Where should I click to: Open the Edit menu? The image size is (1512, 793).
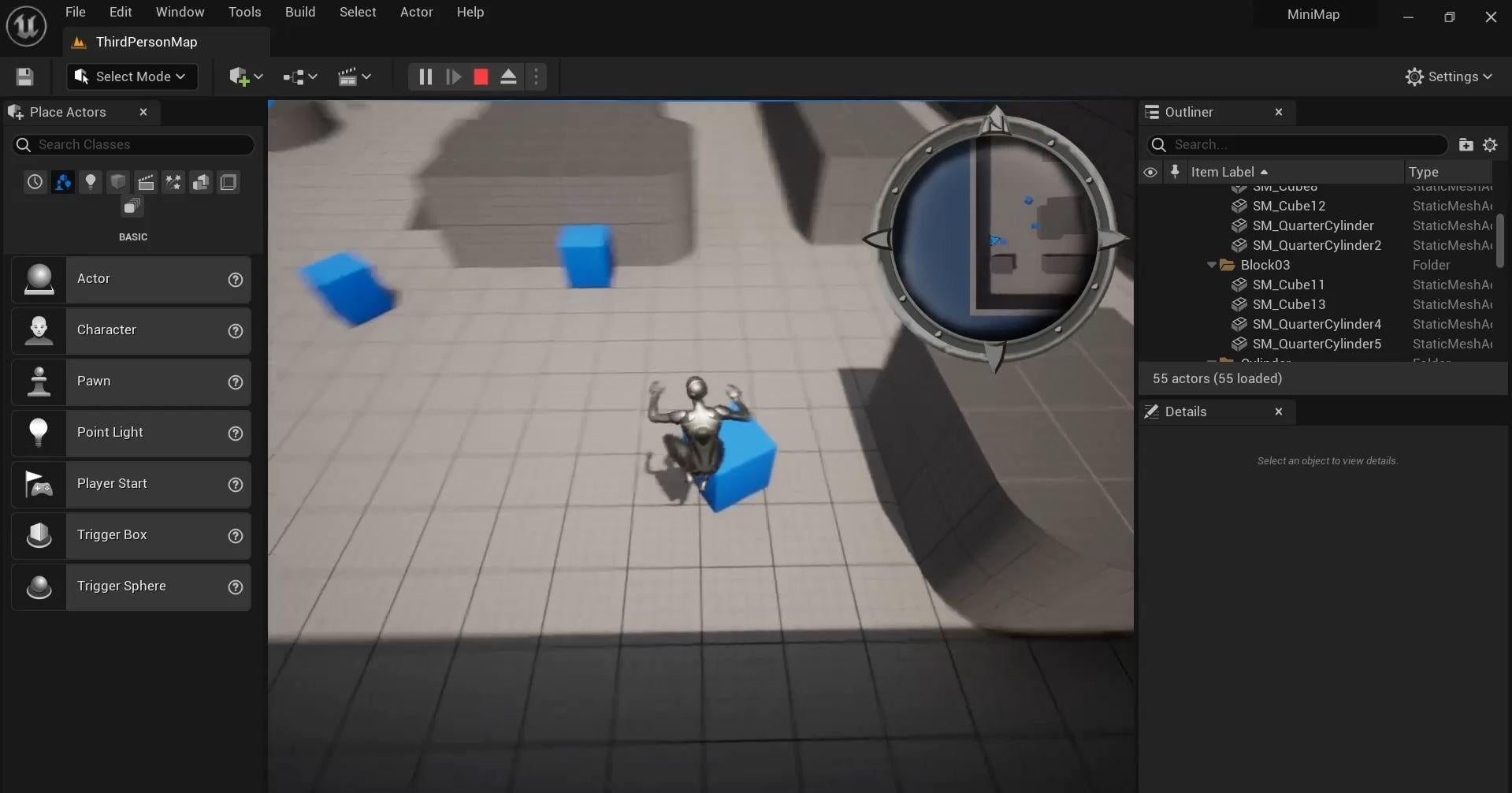121,12
